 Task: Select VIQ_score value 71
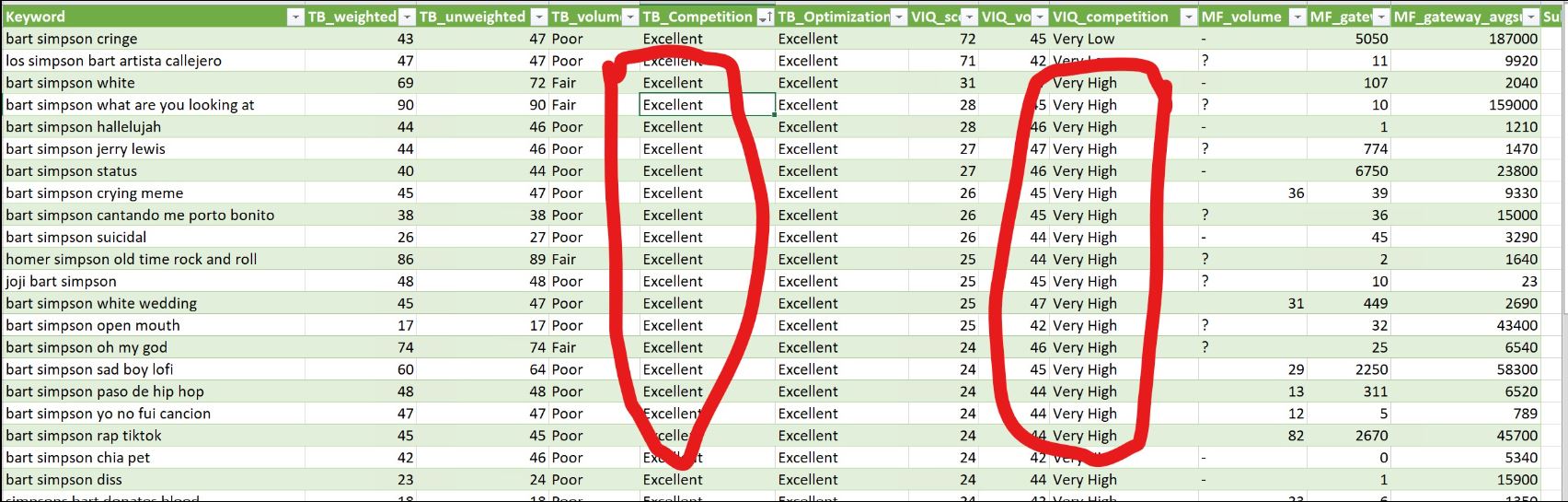pyautogui.click(x=943, y=61)
